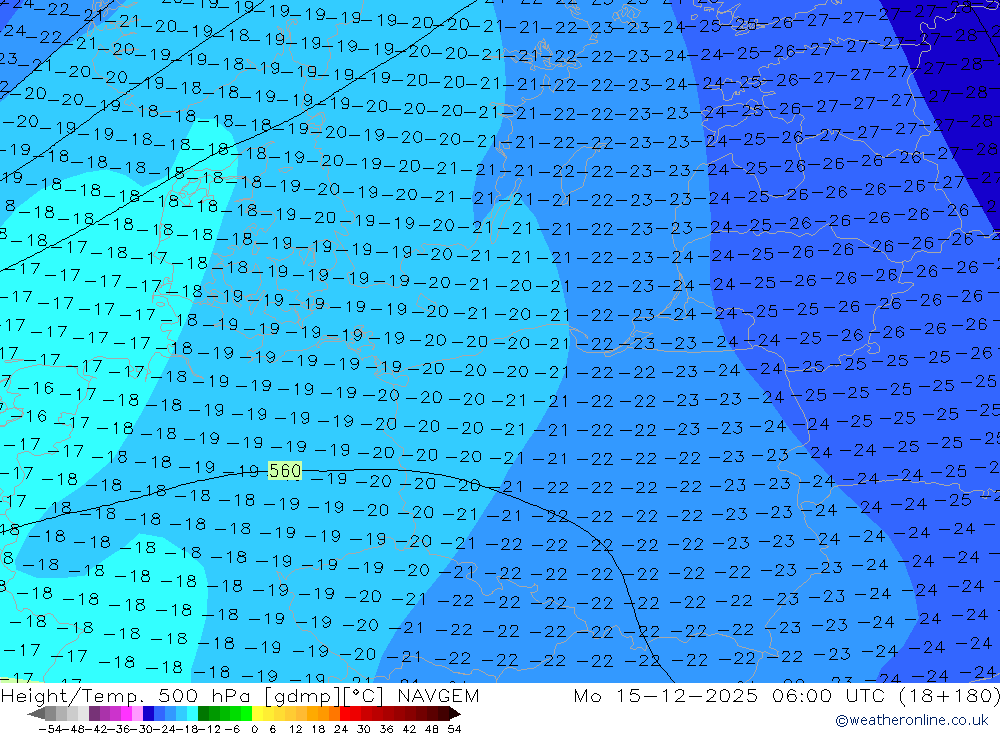Pick the magenta legend swatch above -36

(x=126, y=714)
